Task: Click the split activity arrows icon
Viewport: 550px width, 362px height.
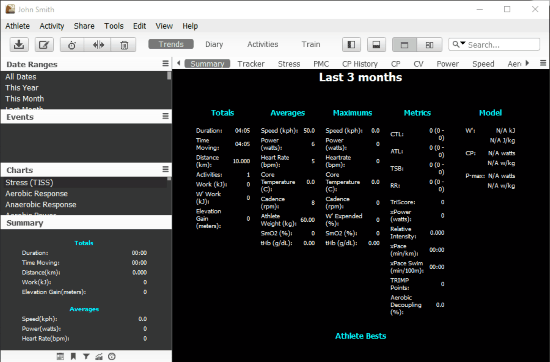Action: [98, 45]
